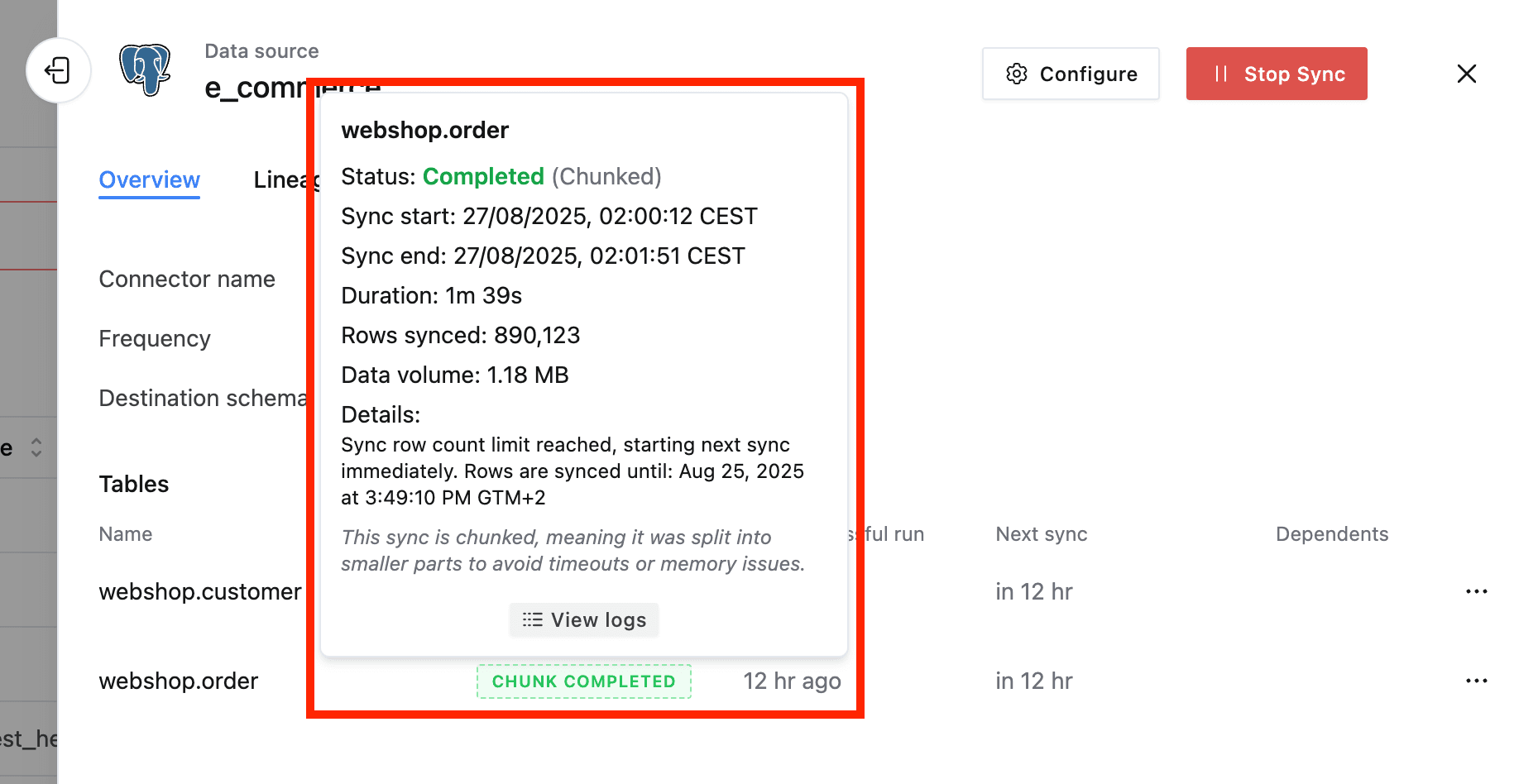Select the webshop.customer table row
Screen dimensions: 1538x784
tap(200, 591)
